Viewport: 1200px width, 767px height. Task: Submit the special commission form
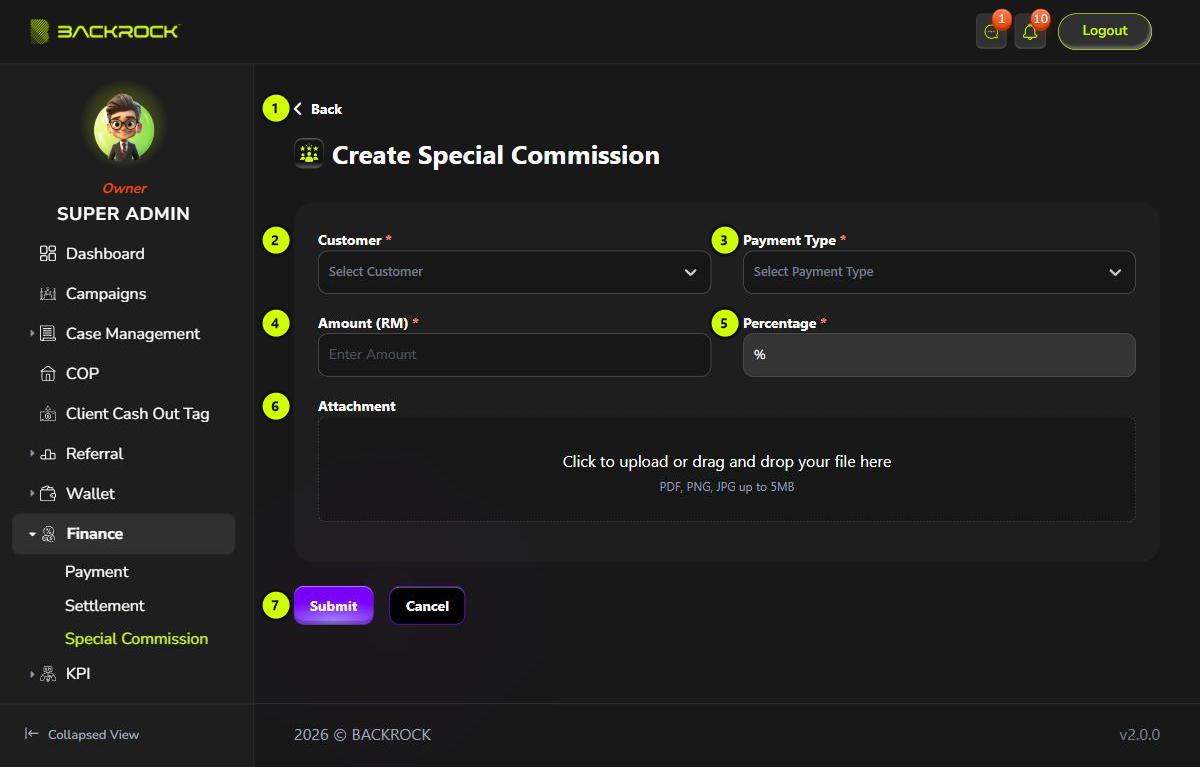pos(334,606)
